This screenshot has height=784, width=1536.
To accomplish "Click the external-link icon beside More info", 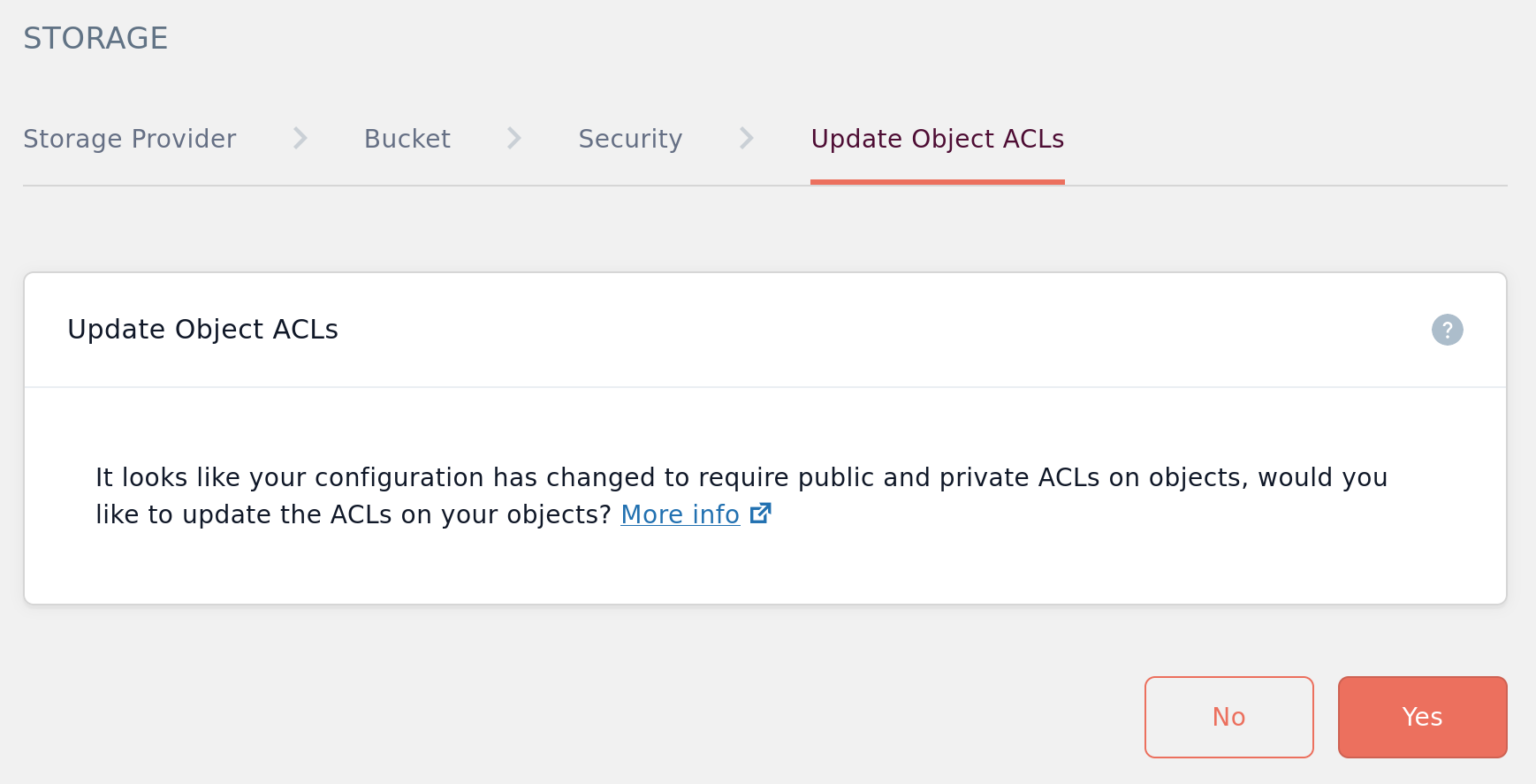I will point(760,513).
